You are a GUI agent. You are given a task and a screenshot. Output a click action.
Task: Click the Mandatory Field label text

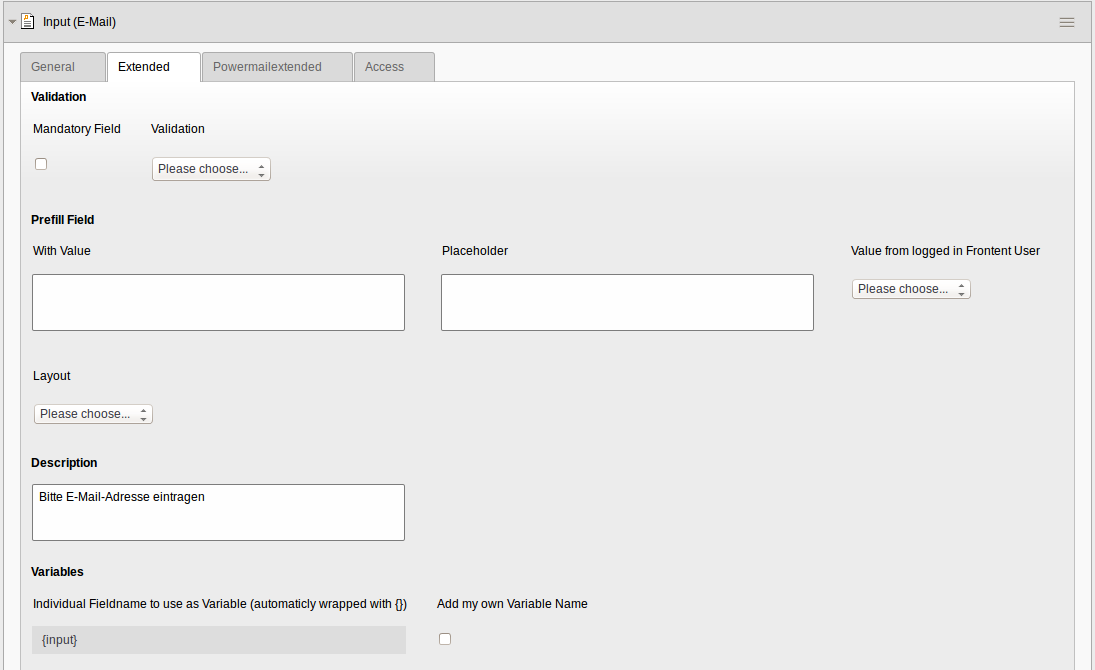coord(77,129)
